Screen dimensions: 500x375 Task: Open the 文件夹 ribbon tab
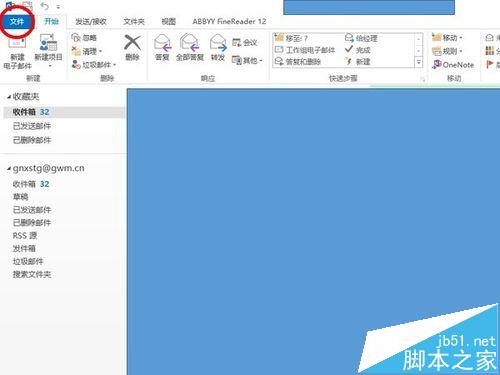pyautogui.click(x=134, y=22)
